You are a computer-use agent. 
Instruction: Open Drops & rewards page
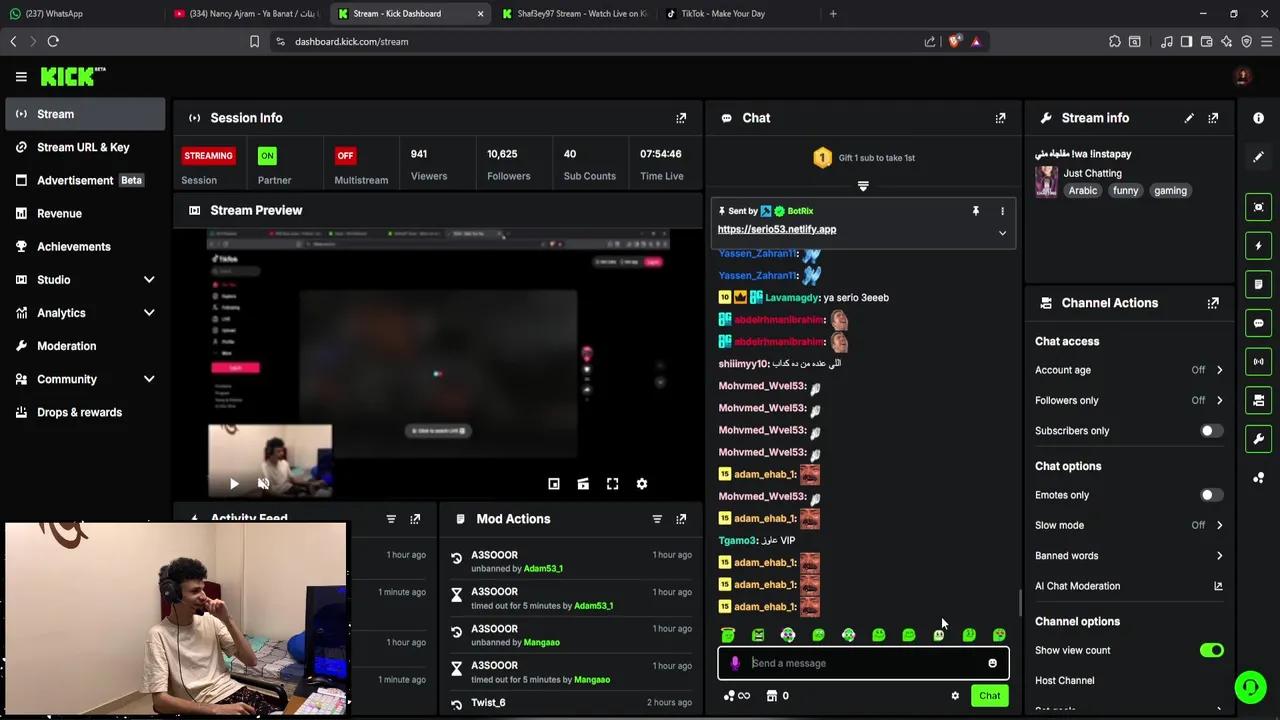point(85,412)
